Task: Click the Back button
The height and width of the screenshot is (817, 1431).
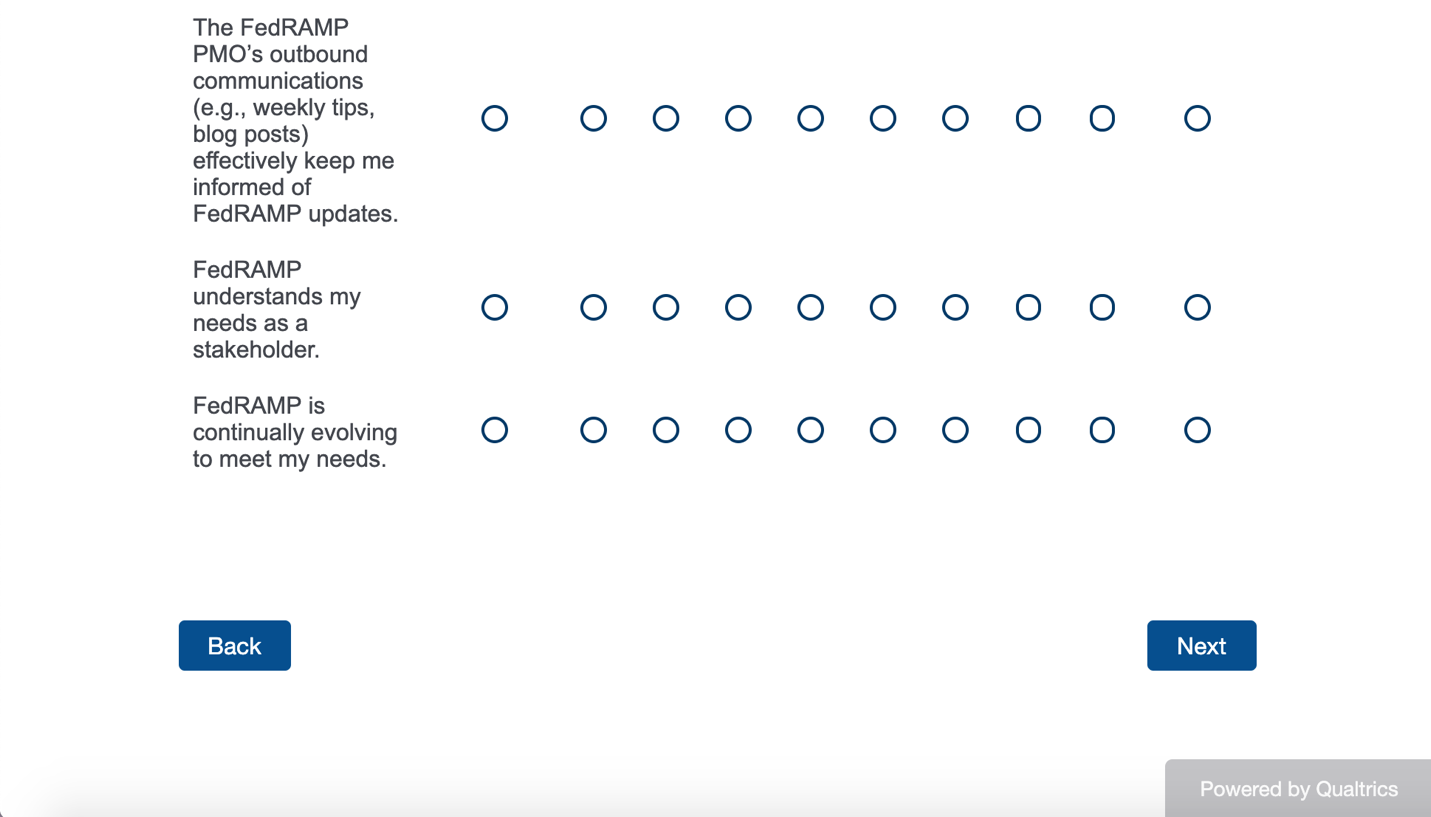Action: pos(234,646)
